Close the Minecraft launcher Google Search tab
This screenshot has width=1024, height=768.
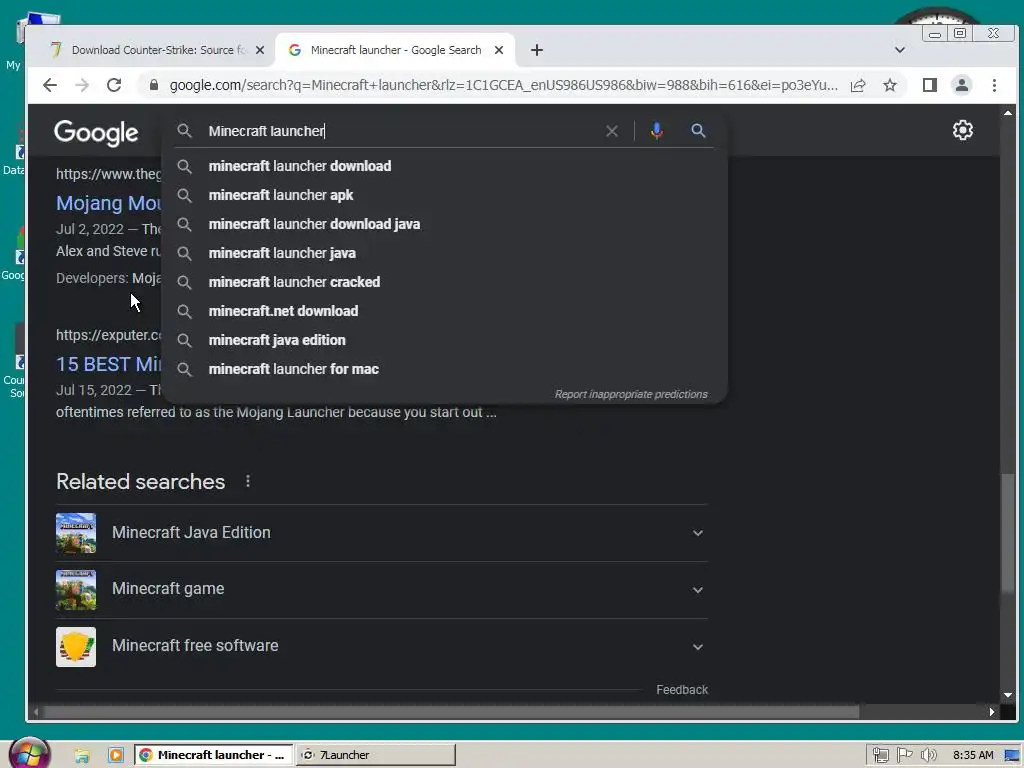pos(499,50)
